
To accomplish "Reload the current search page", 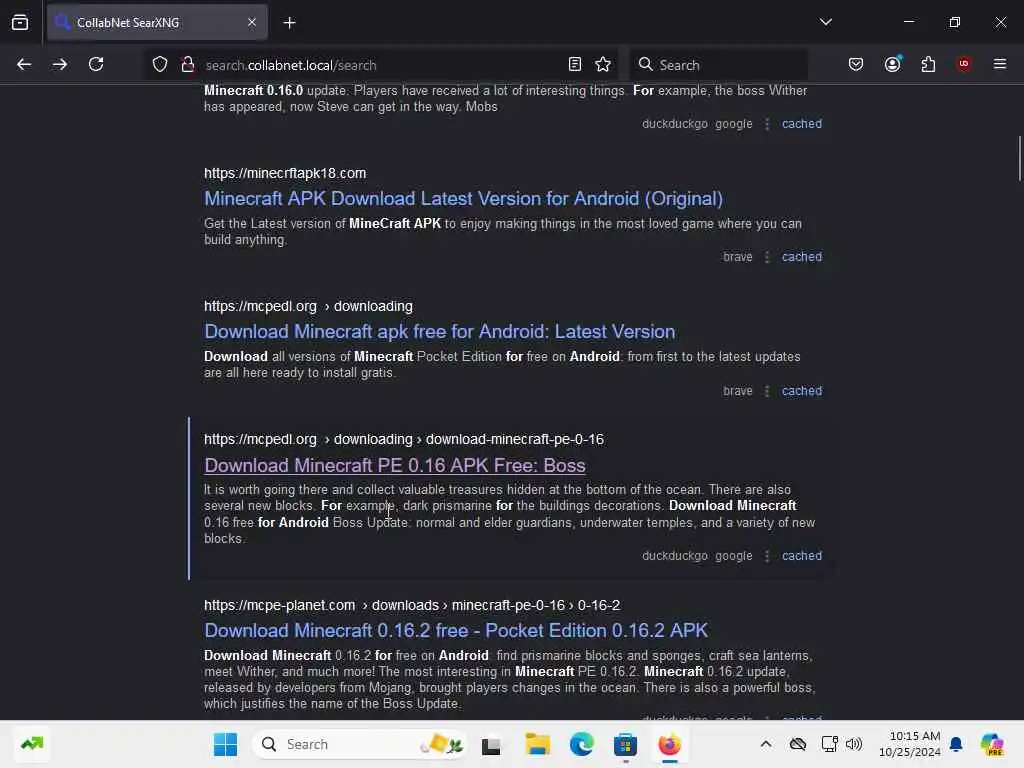I will coord(96,65).
